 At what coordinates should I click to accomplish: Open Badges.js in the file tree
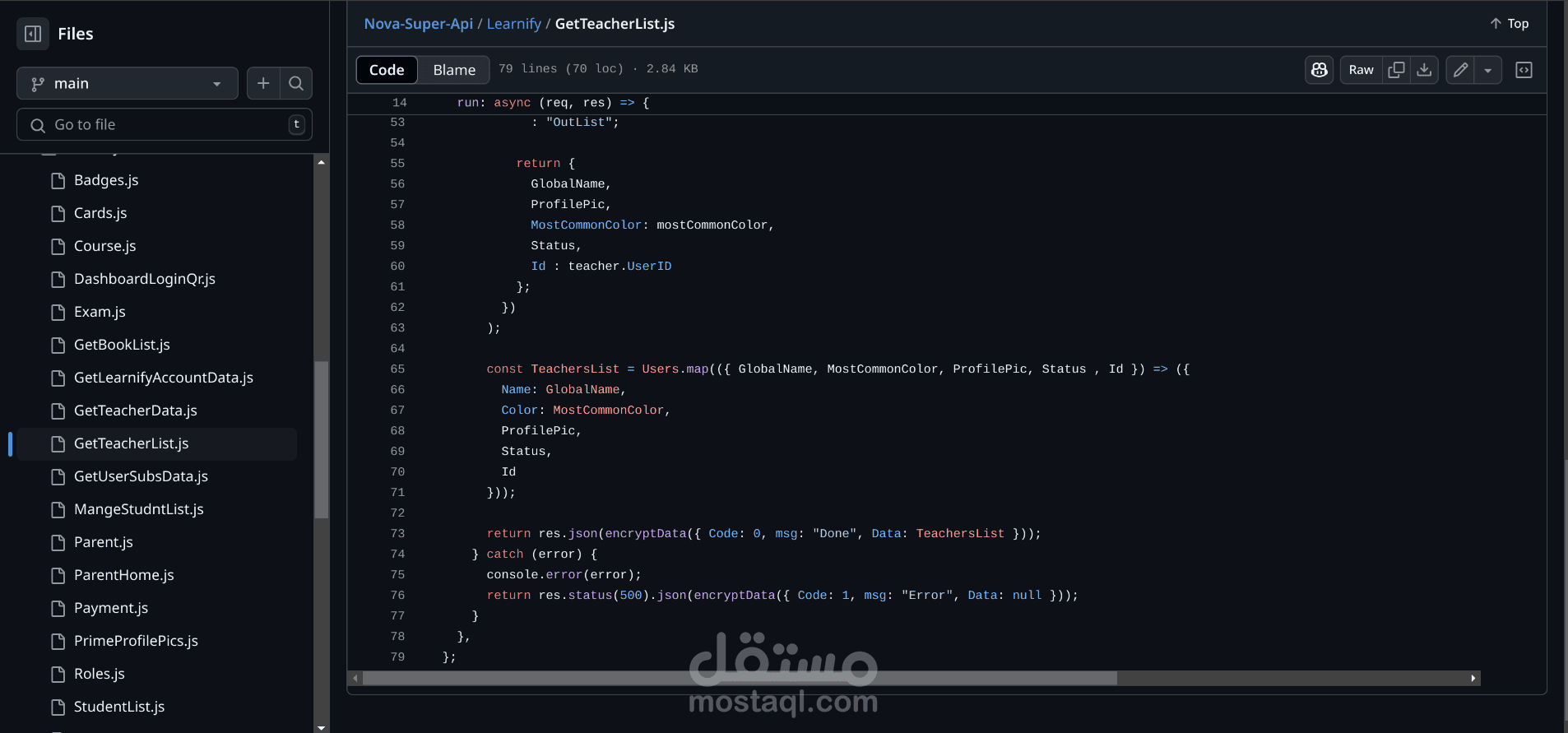click(106, 180)
